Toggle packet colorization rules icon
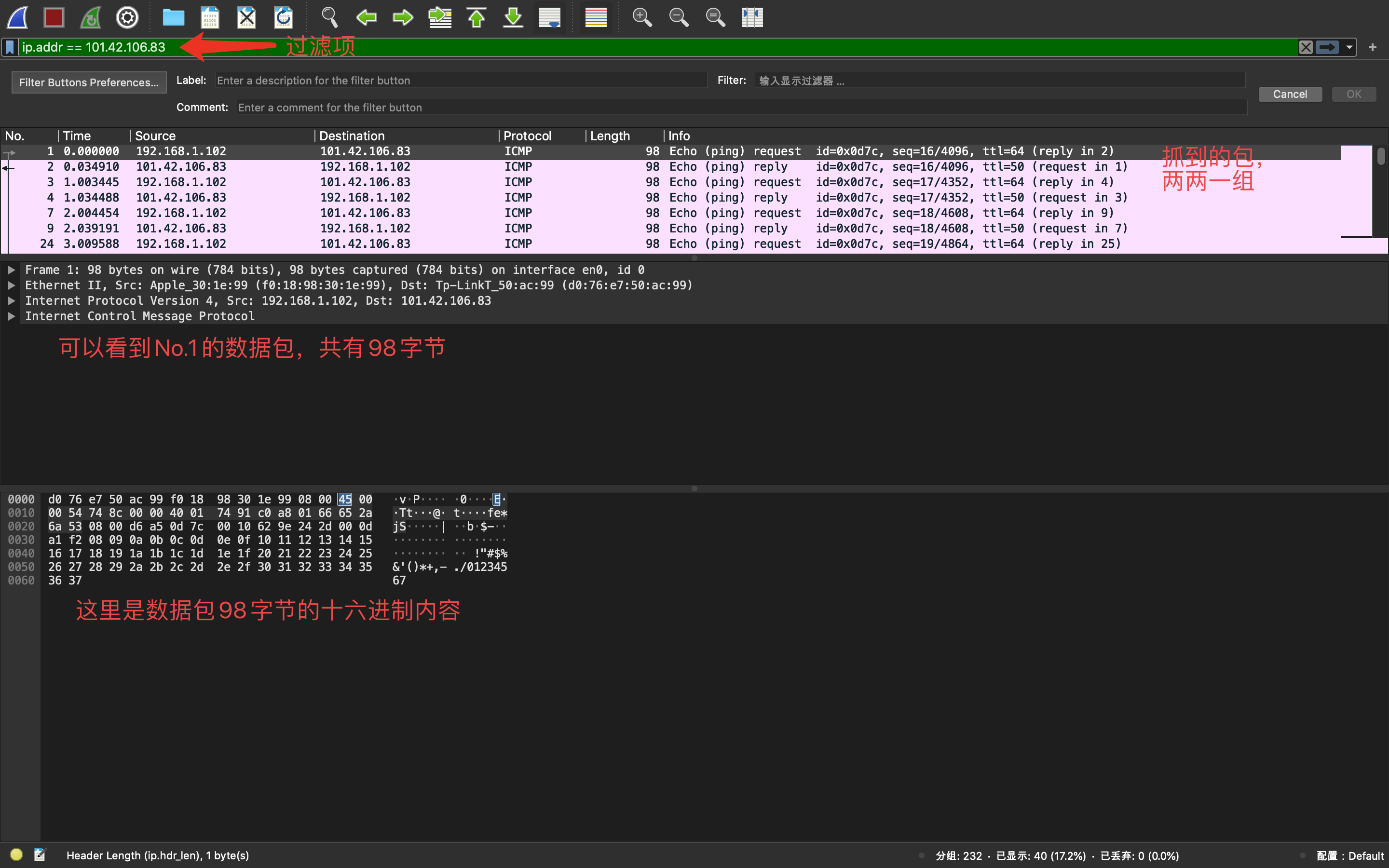 click(x=596, y=17)
